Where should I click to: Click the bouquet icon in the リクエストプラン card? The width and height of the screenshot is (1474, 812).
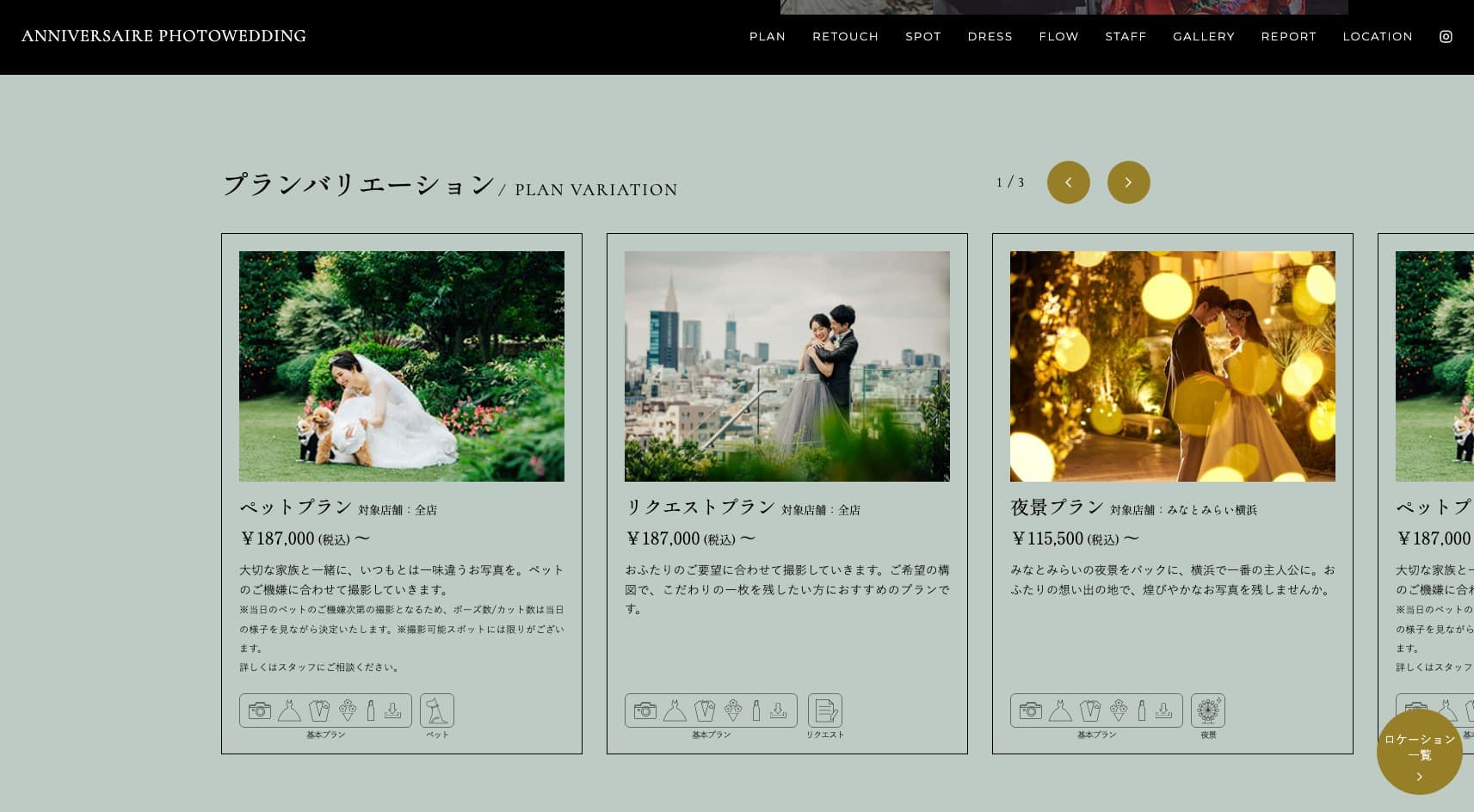(733, 710)
